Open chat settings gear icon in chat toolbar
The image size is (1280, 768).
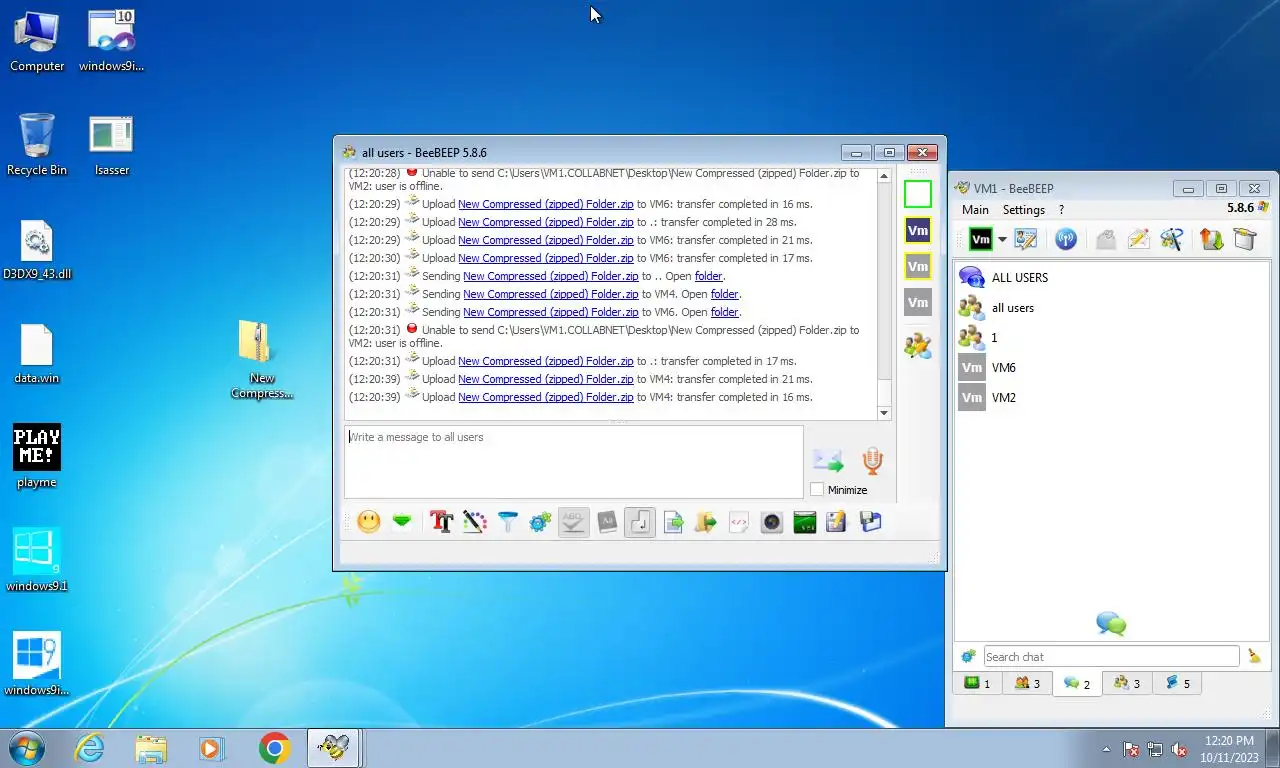click(541, 522)
